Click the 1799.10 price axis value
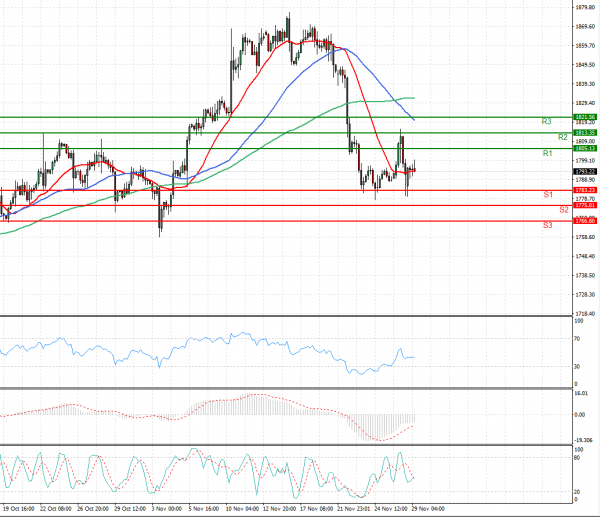600x517 pixels. pos(585,160)
